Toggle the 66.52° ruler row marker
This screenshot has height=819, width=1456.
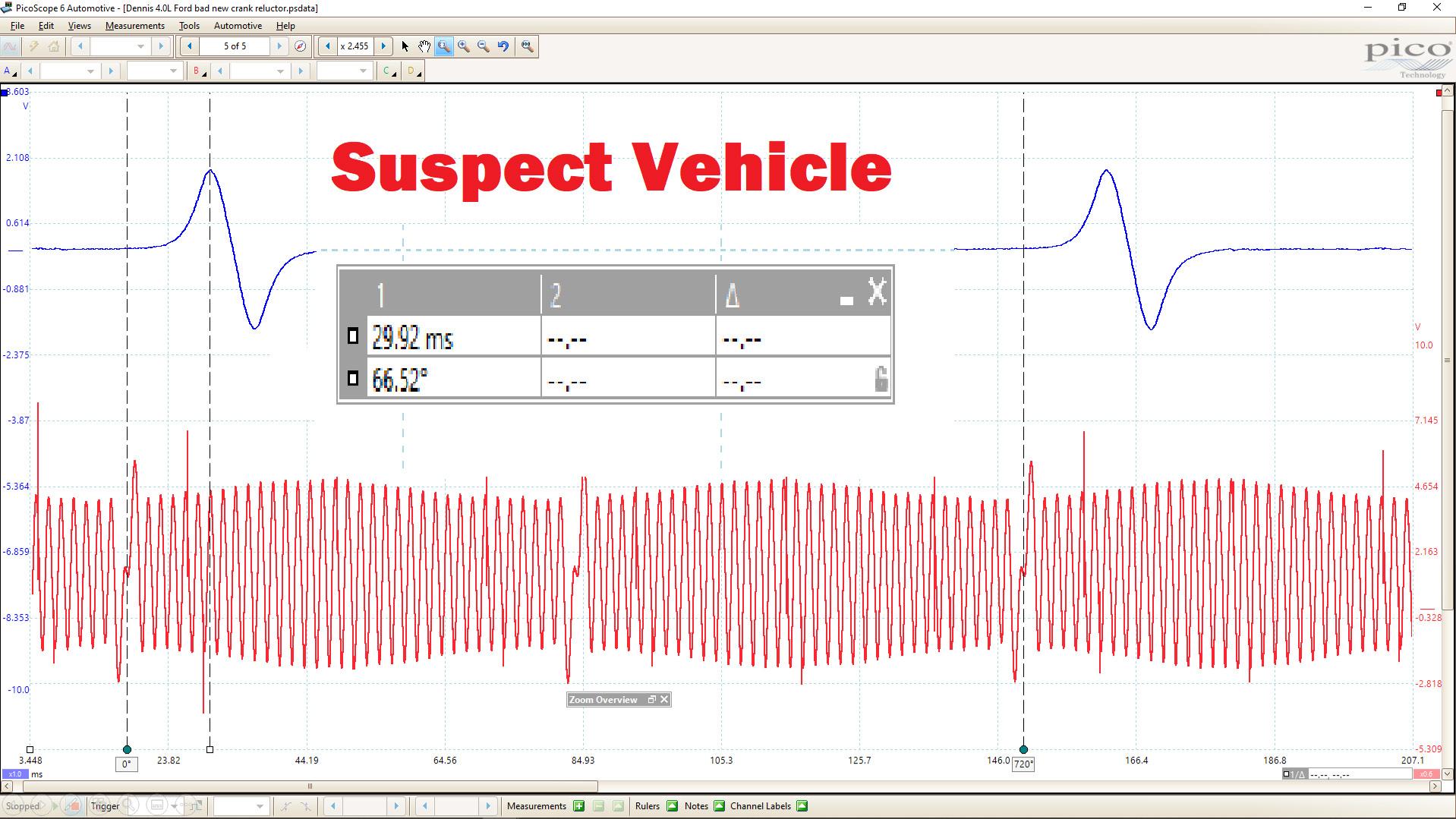click(x=352, y=377)
